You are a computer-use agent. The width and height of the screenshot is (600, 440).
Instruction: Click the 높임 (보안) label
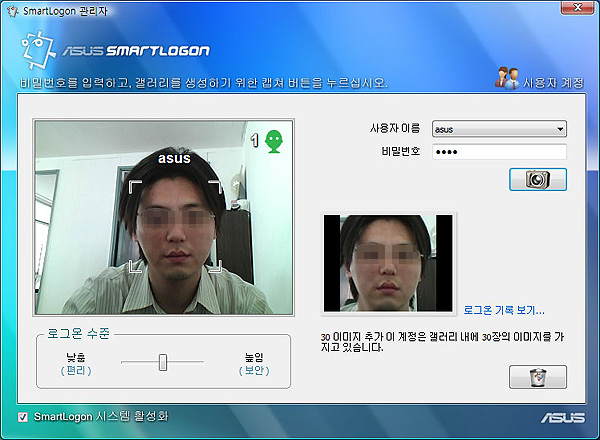[254, 364]
